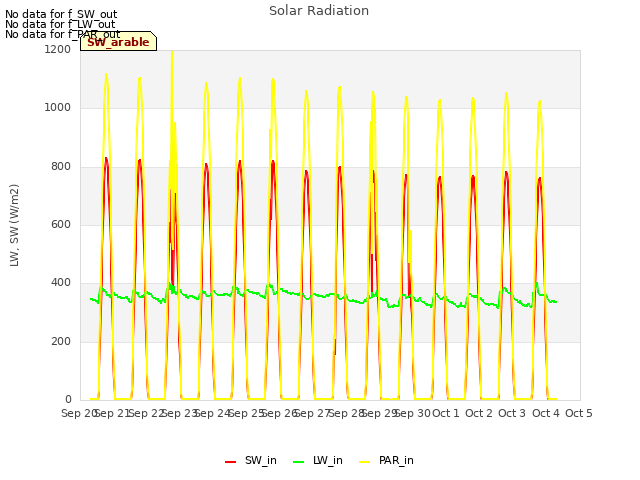This screenshot has height=480, width=640.
Task: Click the Oct 1 x-axis label
Action: [x=446, y=413]
